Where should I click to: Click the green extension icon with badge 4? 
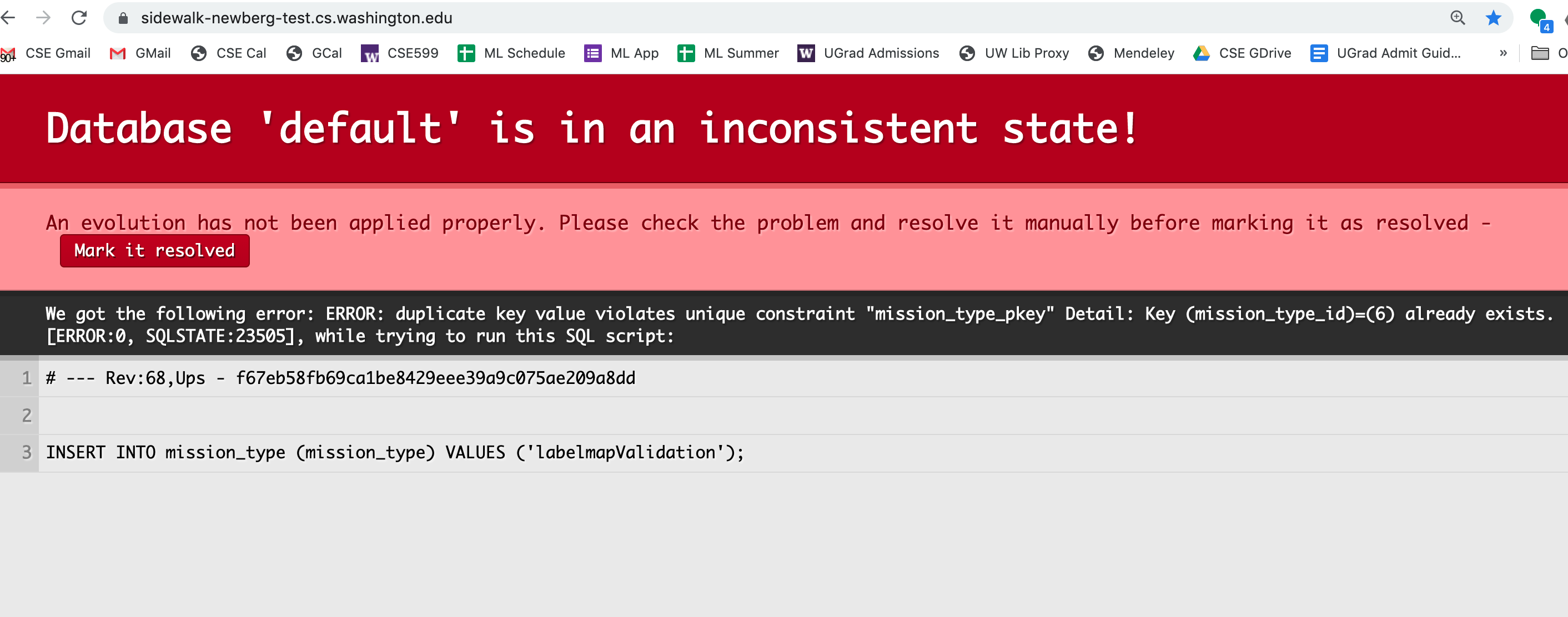[x=1539, y=19]
